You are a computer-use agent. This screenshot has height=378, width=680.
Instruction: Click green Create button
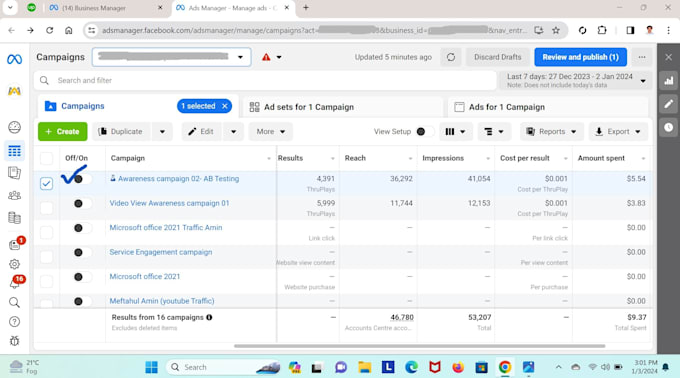pyautogui.click(x=62, y=131)
